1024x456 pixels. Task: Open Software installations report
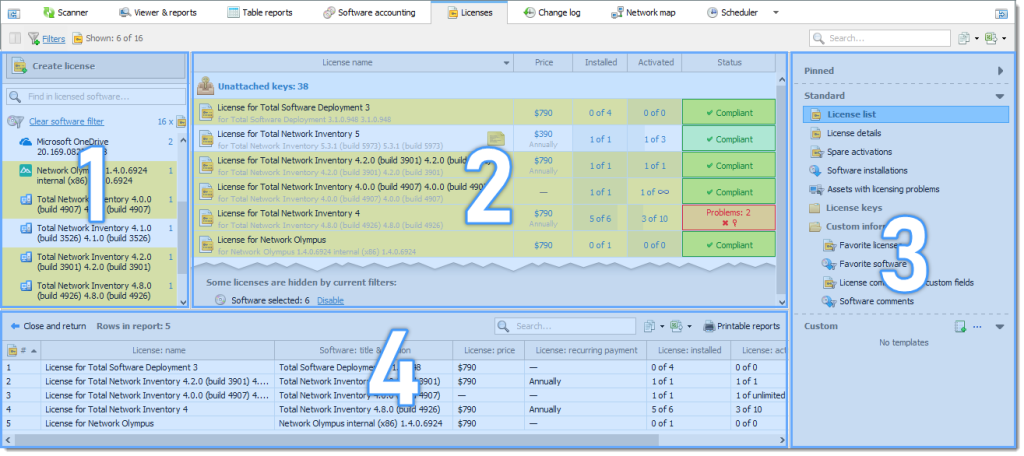pyautogui.click(x=867, y=171)
